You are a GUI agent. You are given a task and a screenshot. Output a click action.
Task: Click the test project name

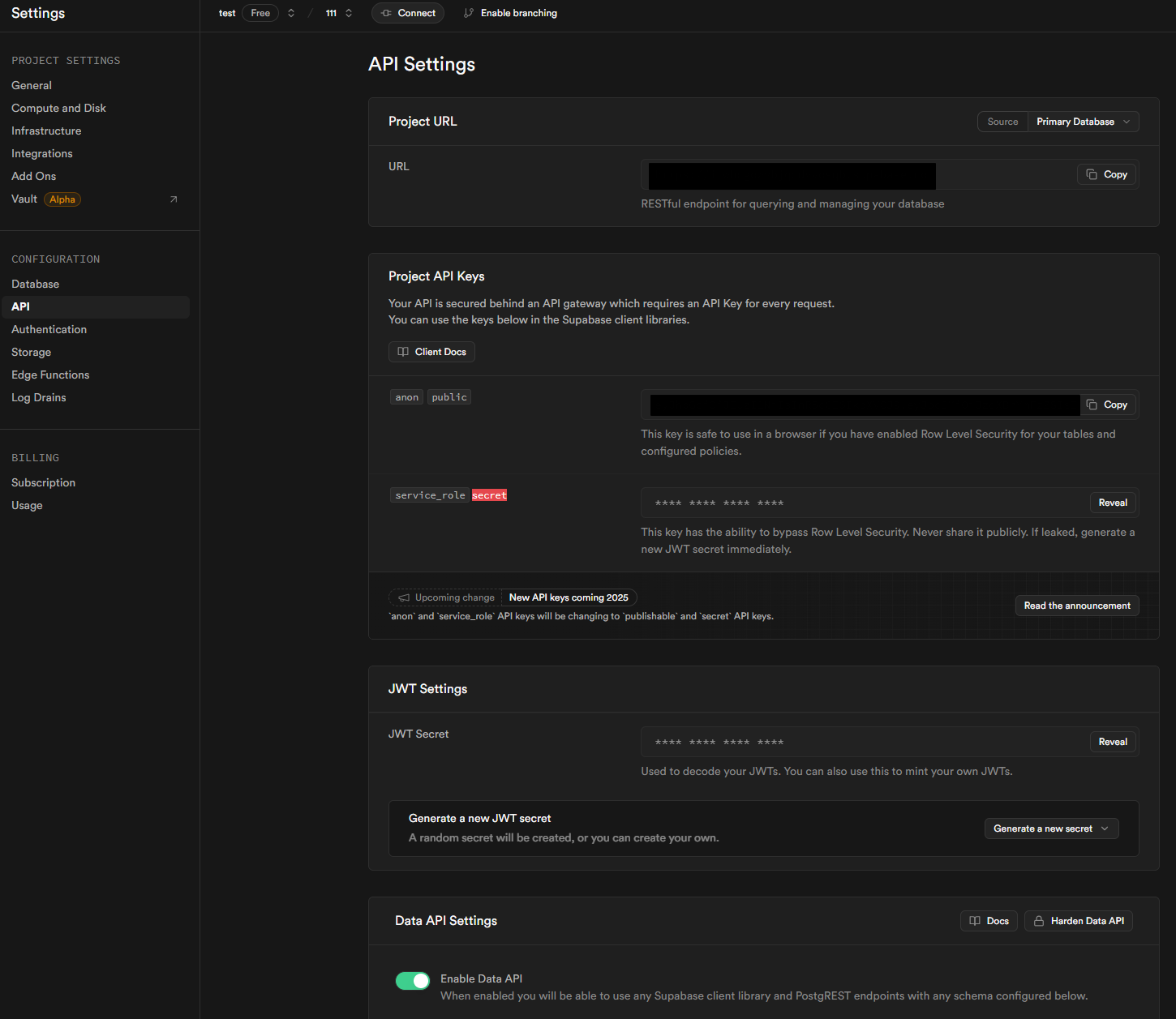coord(227,13)
